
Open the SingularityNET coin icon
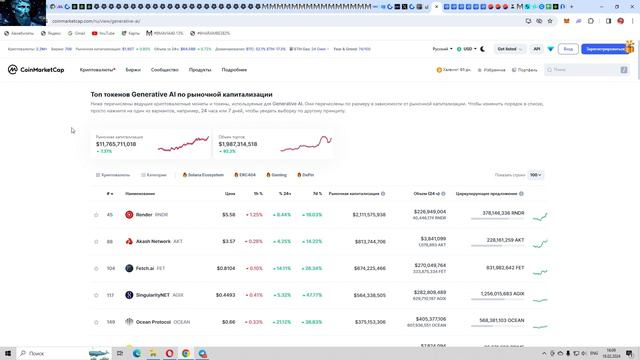click(129, 295)
